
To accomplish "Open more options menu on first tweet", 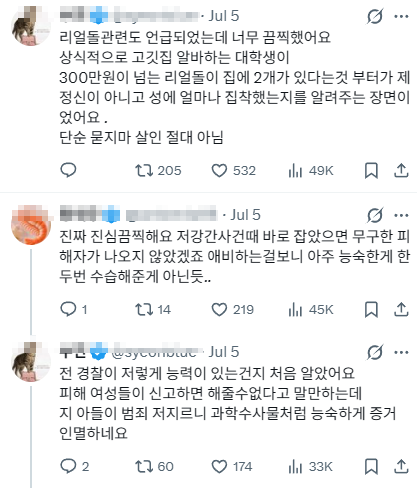I will [401, 16].
